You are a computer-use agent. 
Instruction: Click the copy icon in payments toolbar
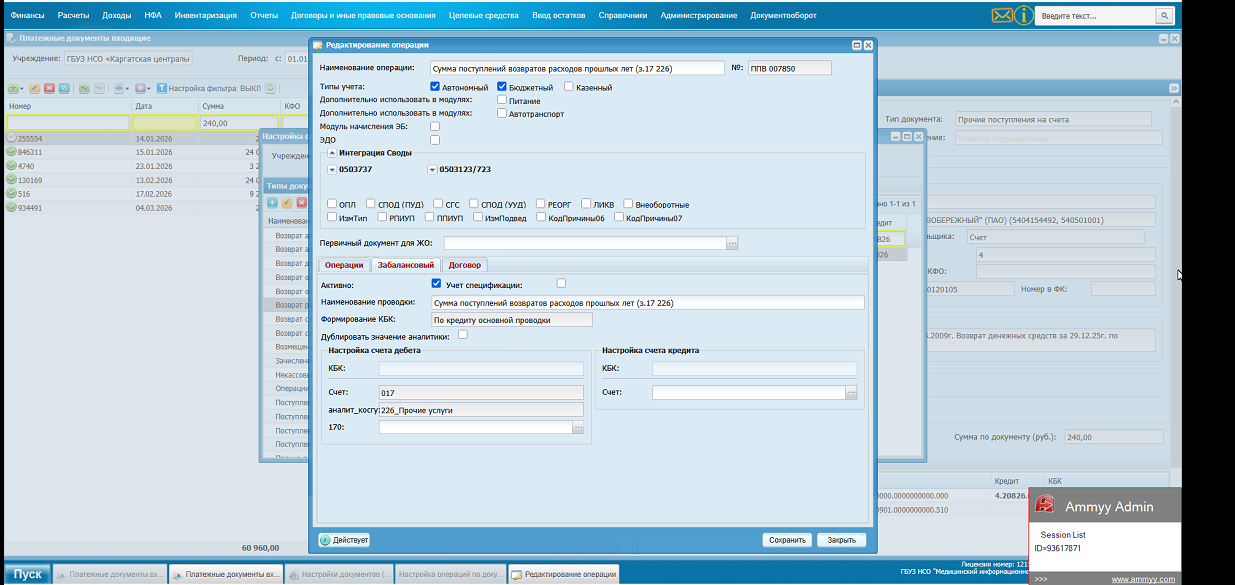coord(64,88)
